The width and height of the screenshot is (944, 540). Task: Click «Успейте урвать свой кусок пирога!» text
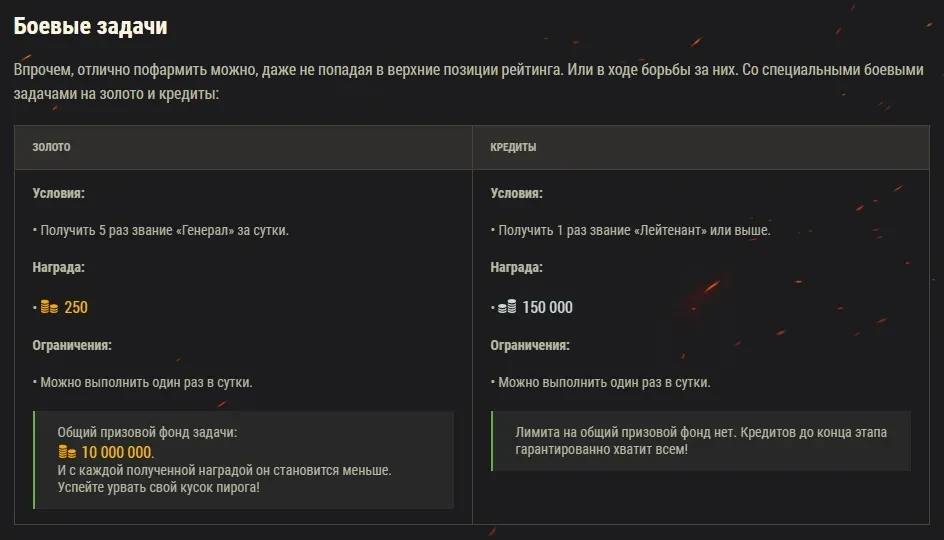click(159, 487)
